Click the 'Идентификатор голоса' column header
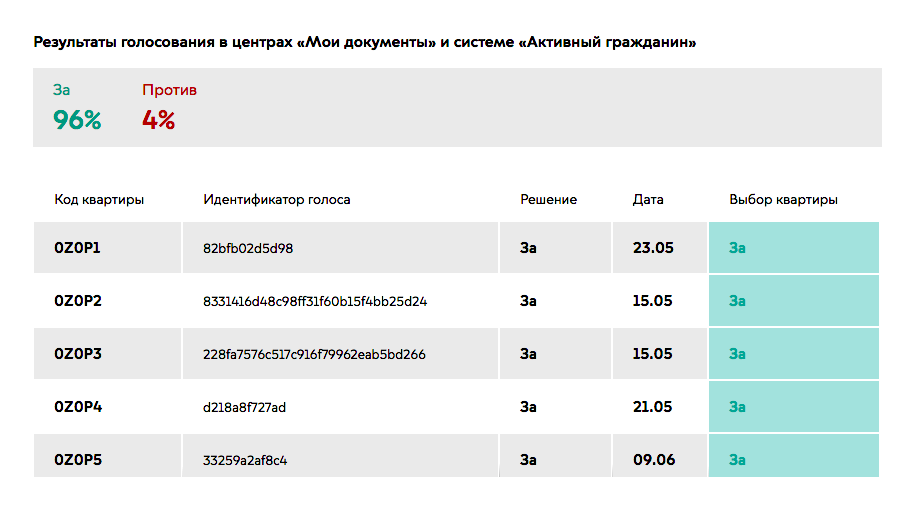The width and height of the screenshot is (914, 511). (x=277, y=199)
